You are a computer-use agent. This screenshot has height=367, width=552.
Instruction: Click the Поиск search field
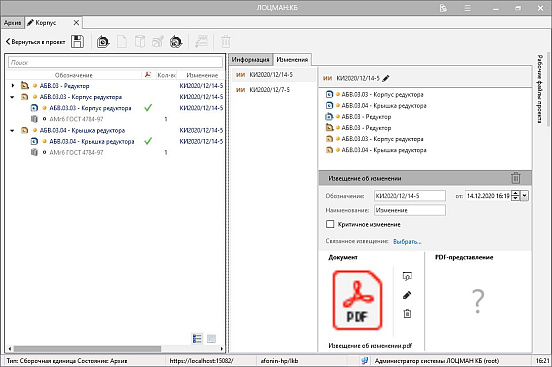tap(115, 62)
